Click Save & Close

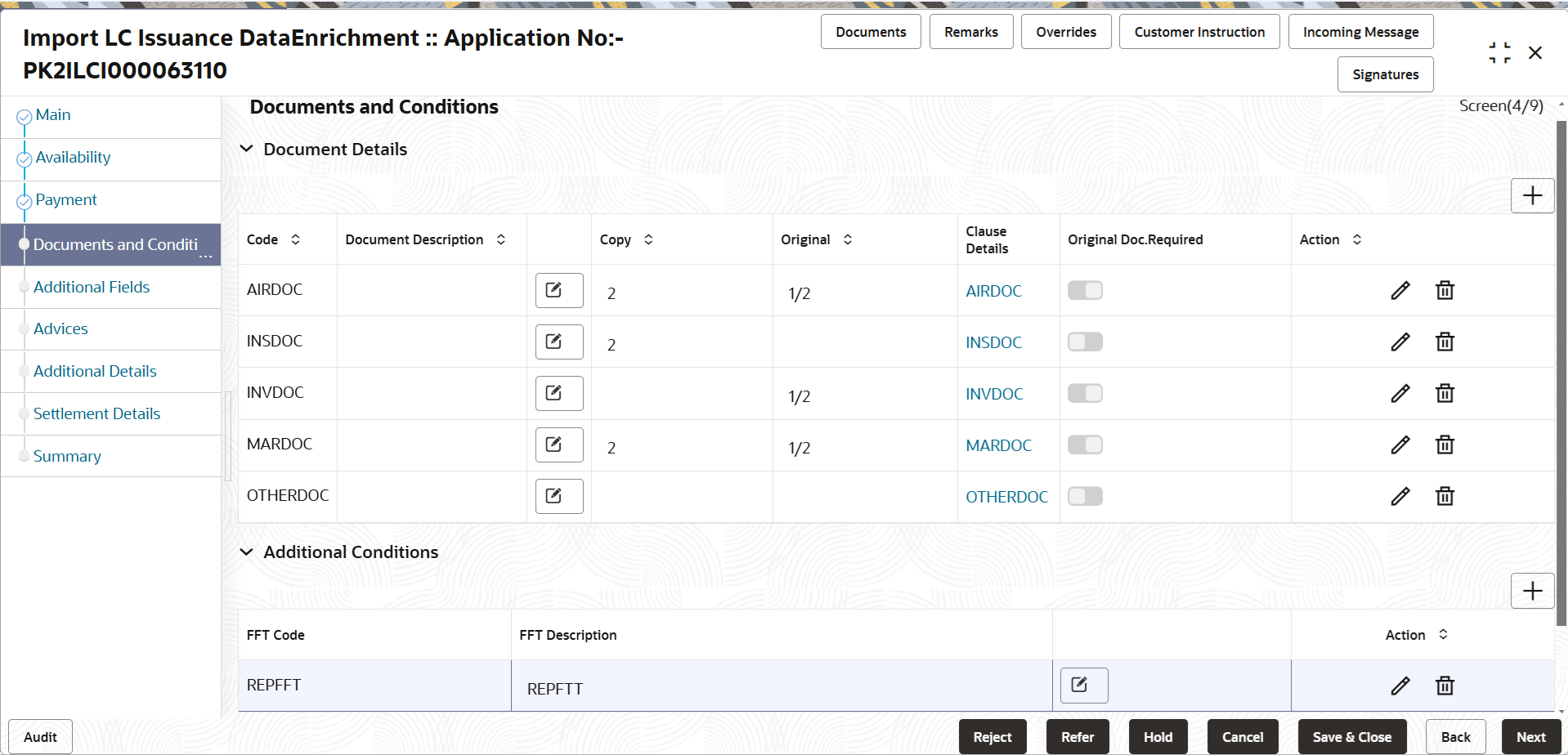tap(1352, 737)
